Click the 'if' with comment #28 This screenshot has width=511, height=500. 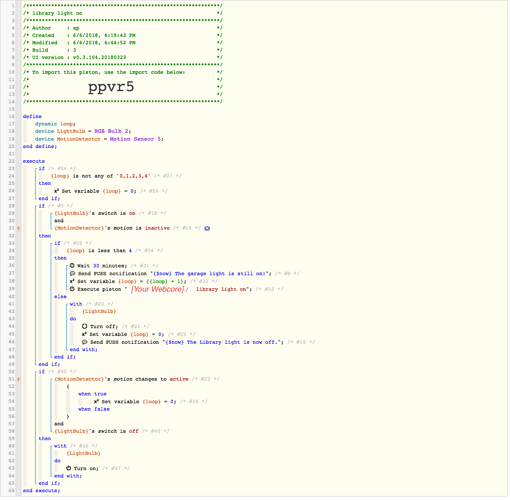click(57, 244)
